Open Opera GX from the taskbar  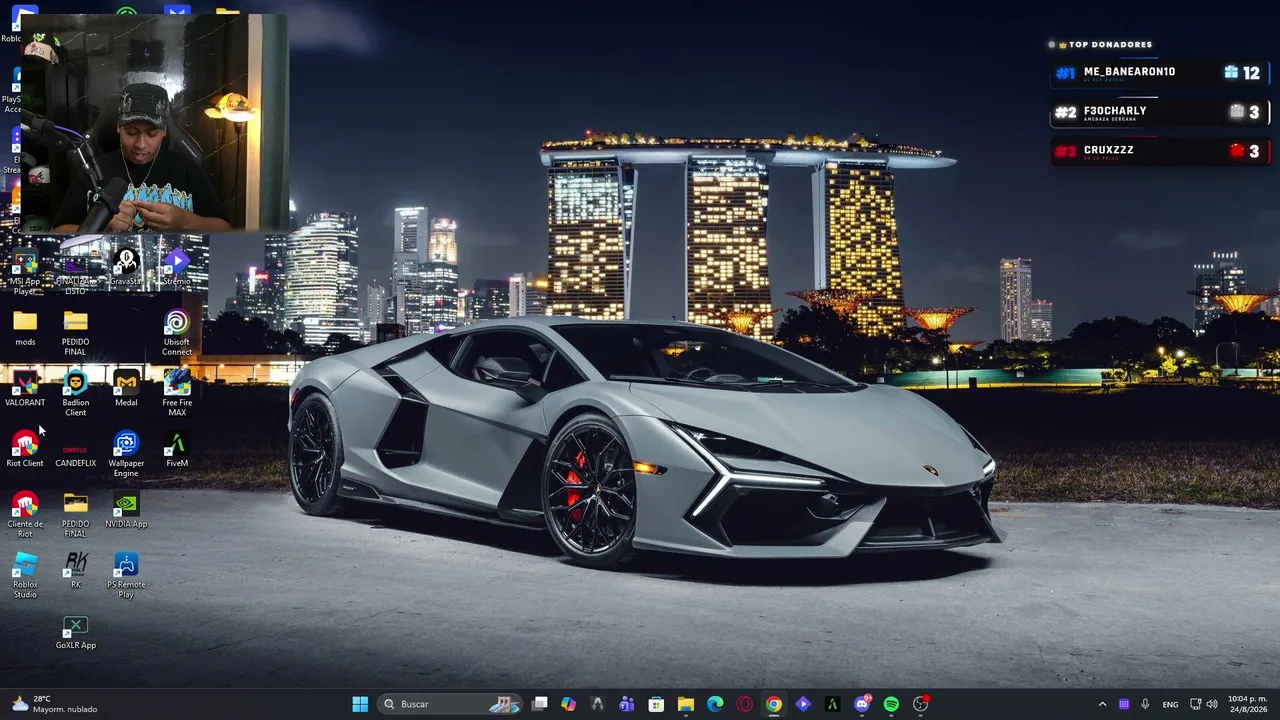[744, 704]
